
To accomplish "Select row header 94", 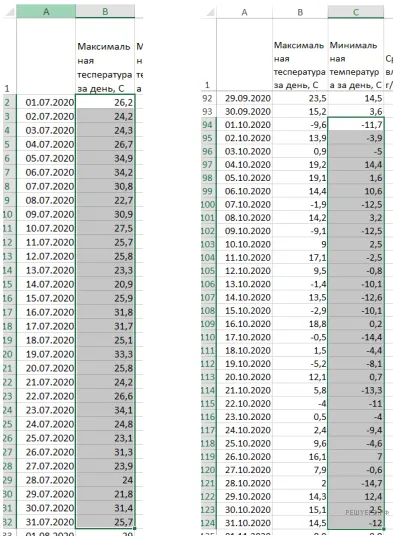I will (x=209, y=125).
